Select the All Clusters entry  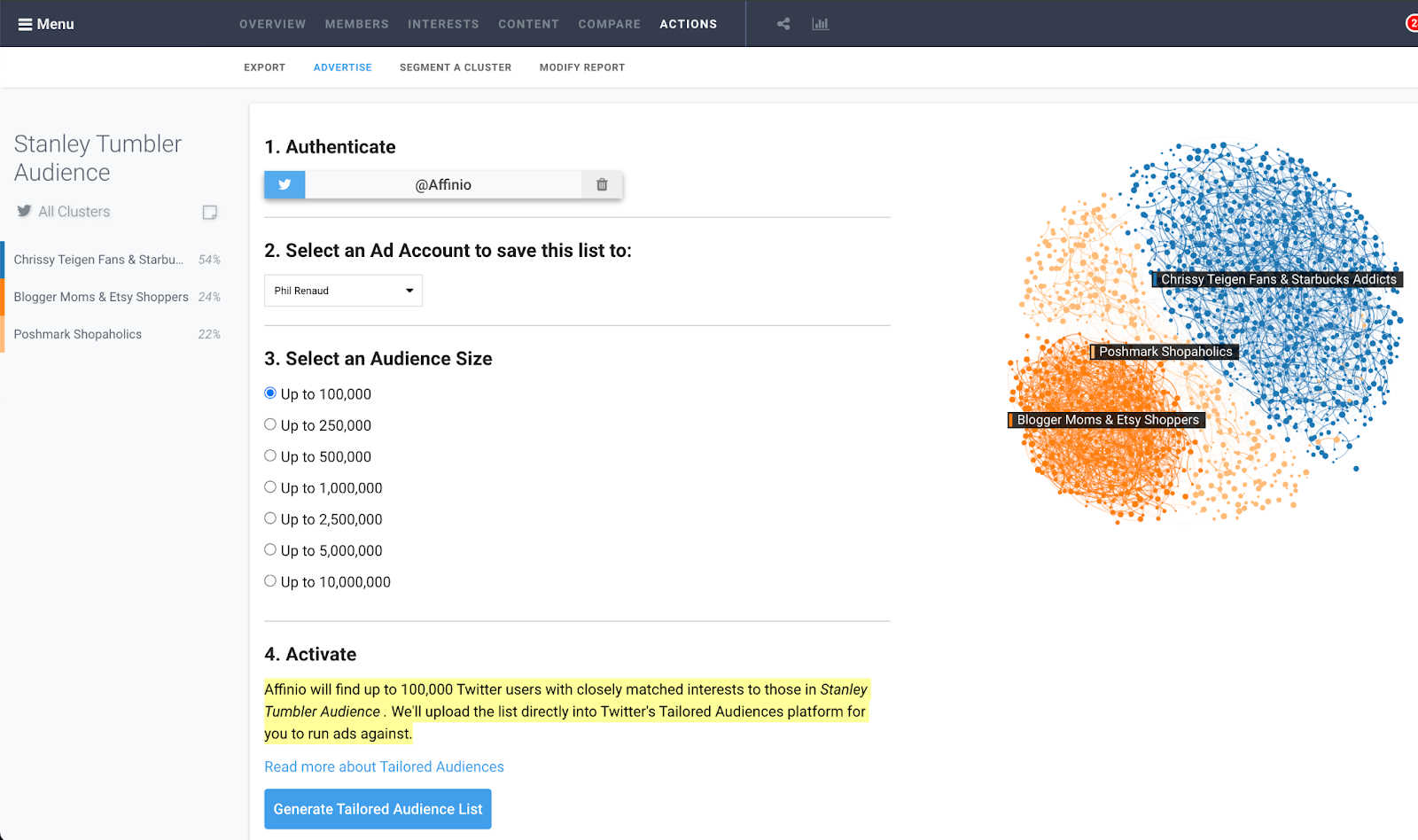point(74,212)
